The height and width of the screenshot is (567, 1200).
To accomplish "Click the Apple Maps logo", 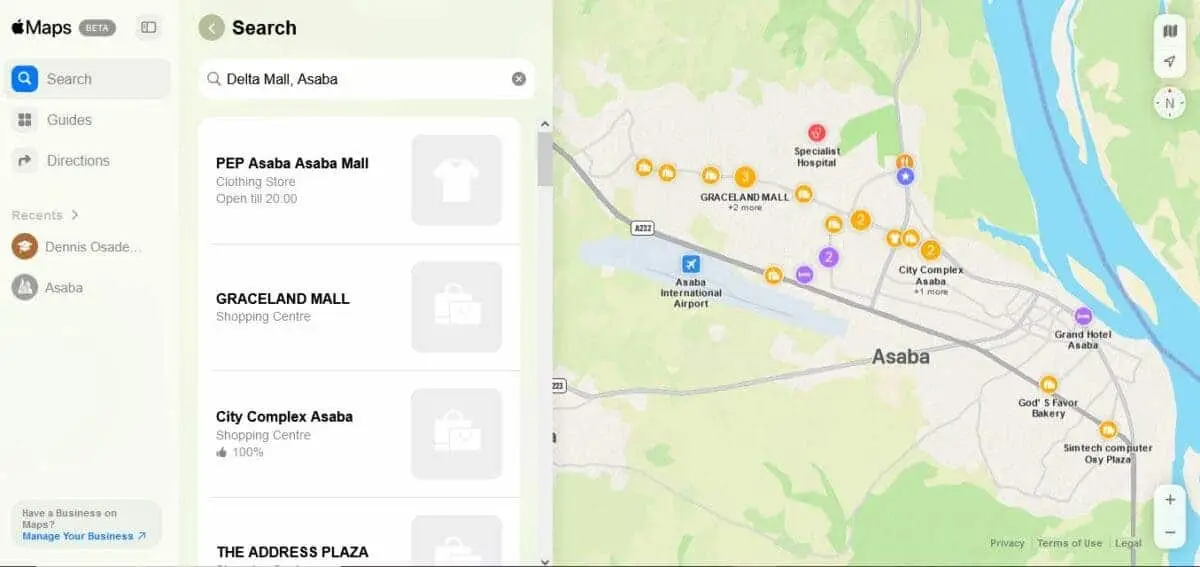I will 41,27.
